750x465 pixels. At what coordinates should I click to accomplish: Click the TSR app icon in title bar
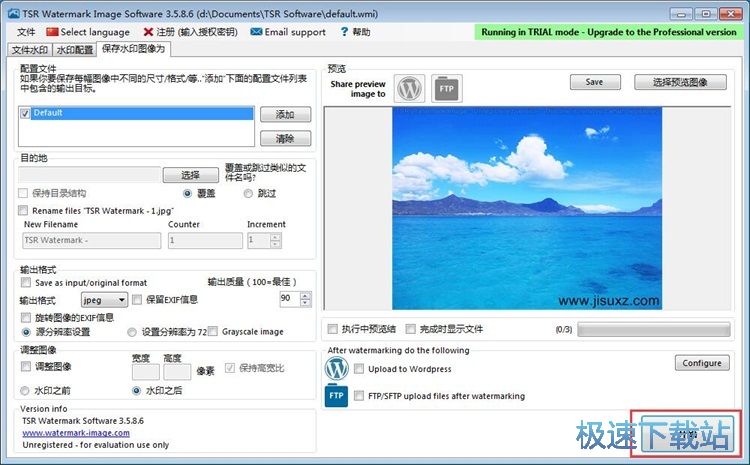coord(14,13)
